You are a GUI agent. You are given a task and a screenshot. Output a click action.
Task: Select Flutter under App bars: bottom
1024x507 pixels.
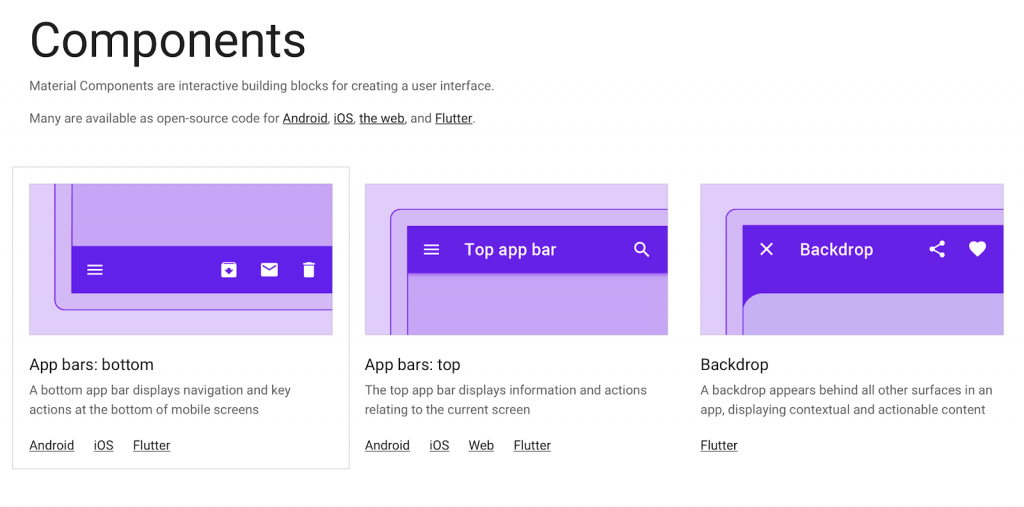pos(152,445)
